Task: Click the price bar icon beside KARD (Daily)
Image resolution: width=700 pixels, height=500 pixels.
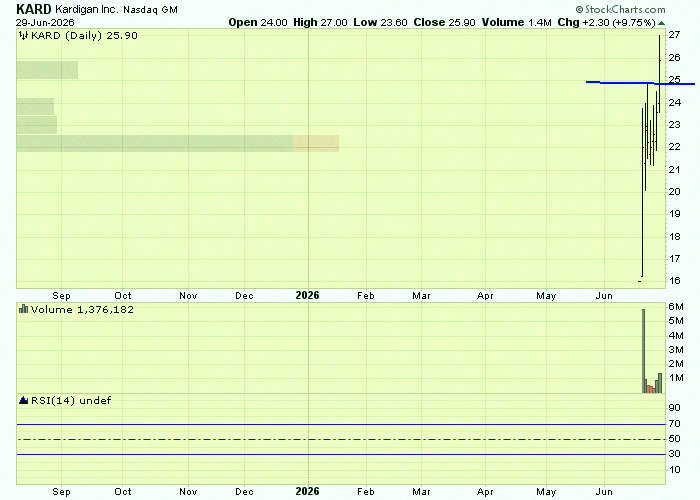Action: [24, 36]
